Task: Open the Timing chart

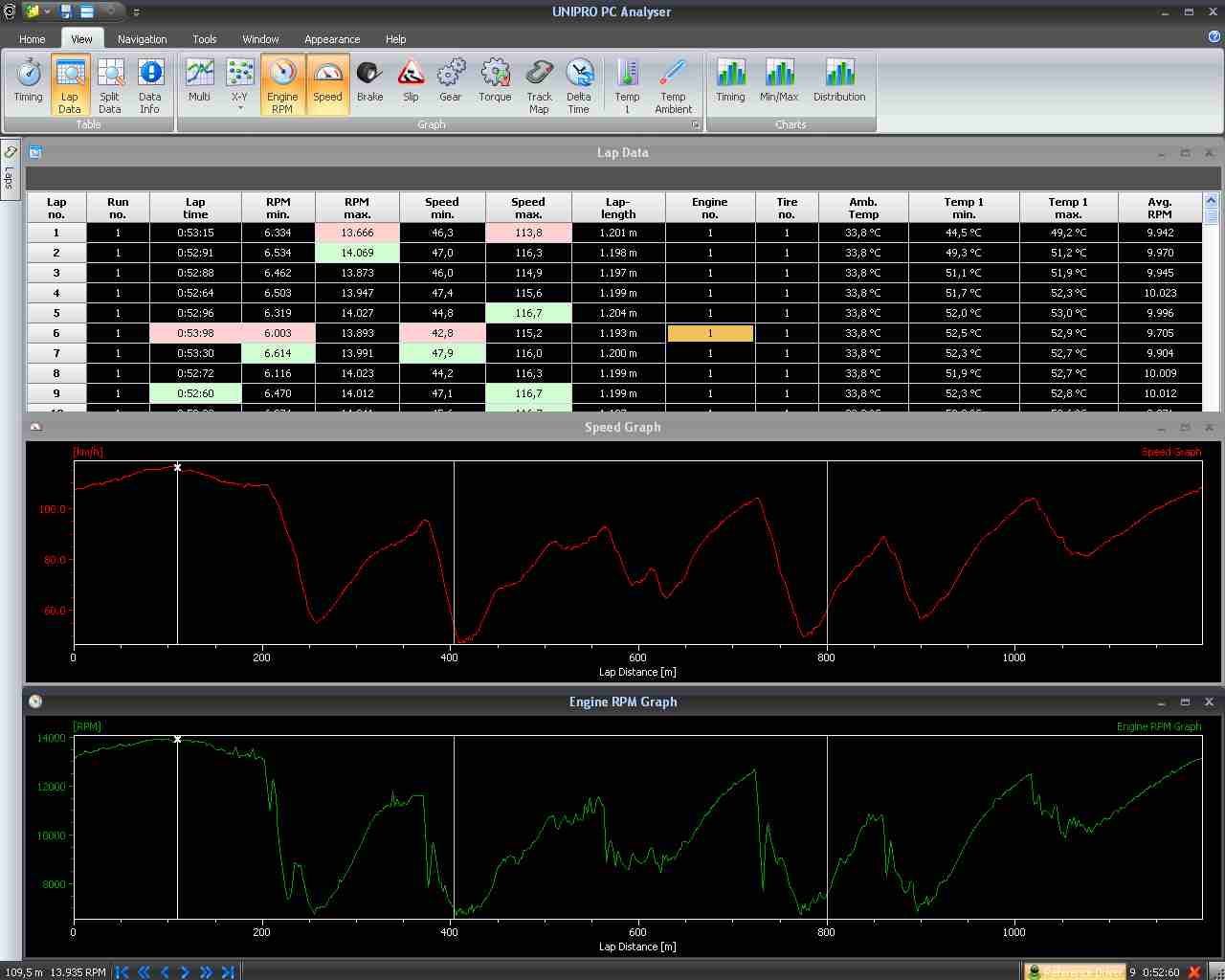Action: tap(730, 82)
